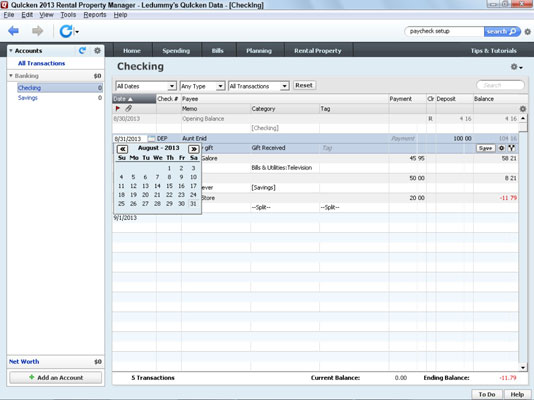Viewport: 534px width, 400px height.
Task: Click the calendar icon beside 8/31/2013
Action: coord(152,139)
